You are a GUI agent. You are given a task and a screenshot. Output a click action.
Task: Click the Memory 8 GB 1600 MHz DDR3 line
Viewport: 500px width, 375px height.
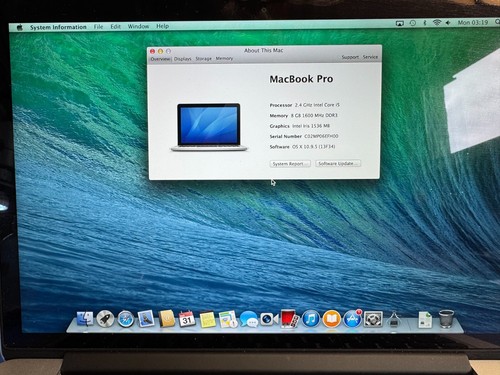coord(303,115)
